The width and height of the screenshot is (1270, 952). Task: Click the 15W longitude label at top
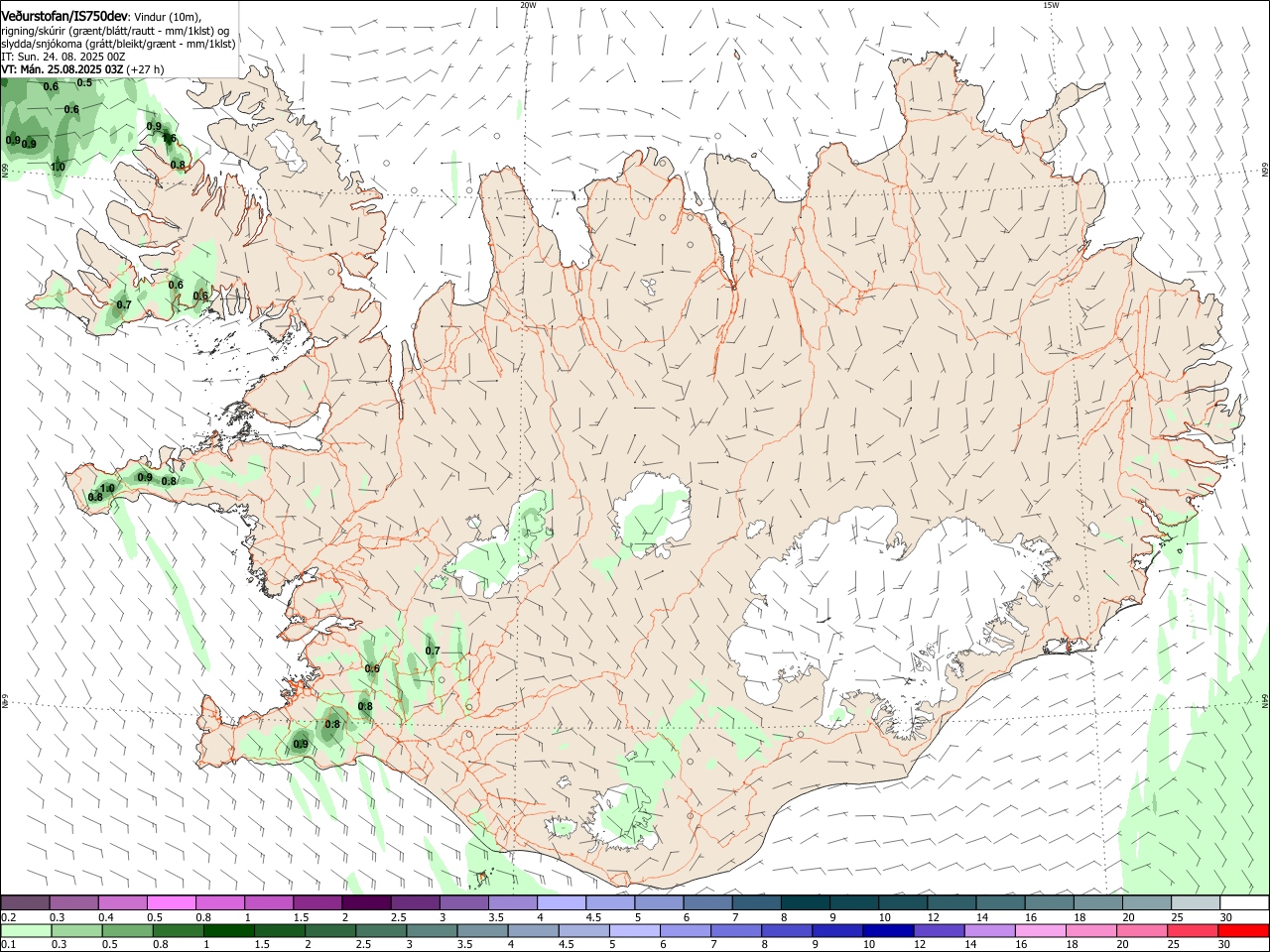[1051, 5]
